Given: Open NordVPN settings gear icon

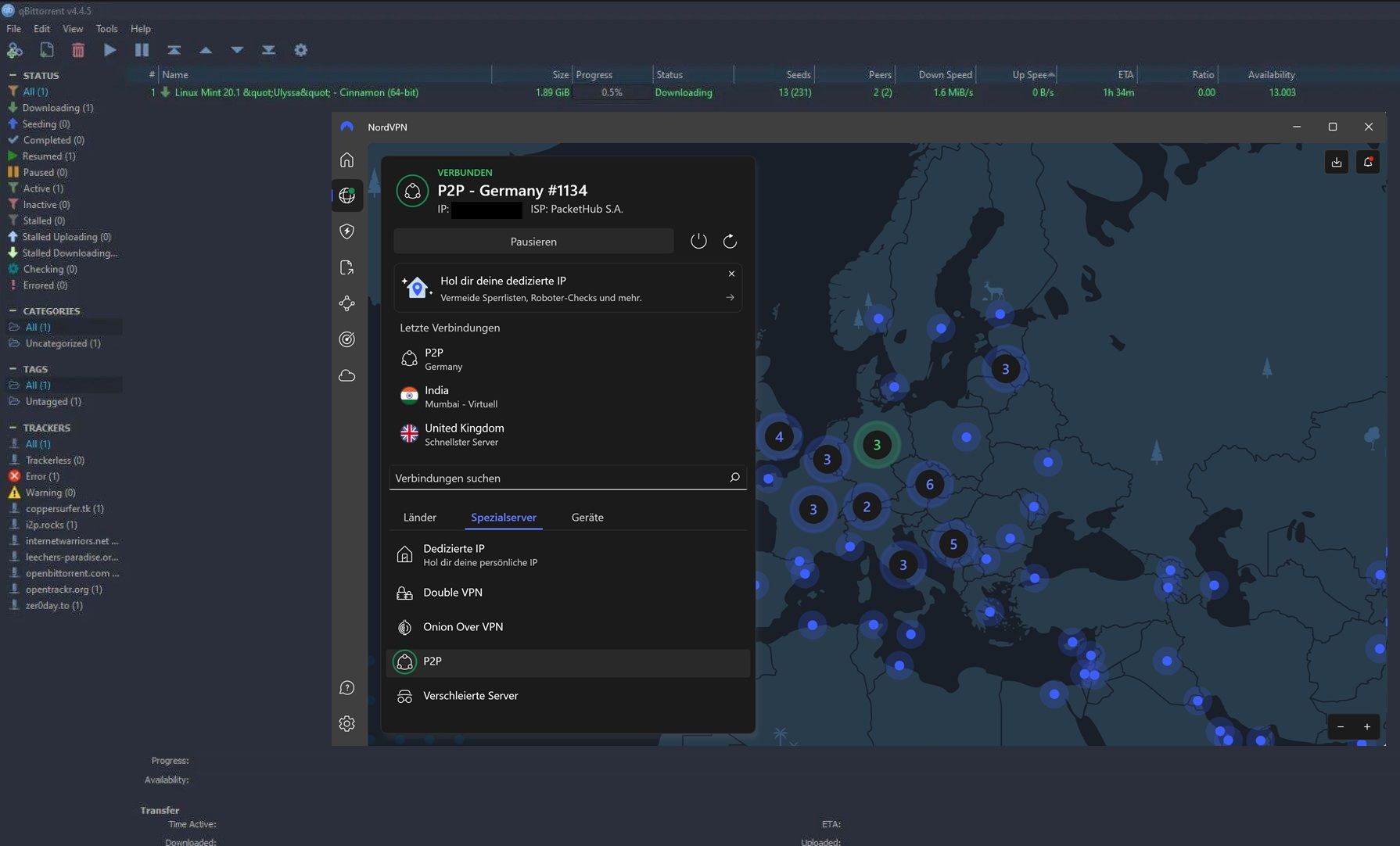Looking at the screenshot, I should [347, 723].
